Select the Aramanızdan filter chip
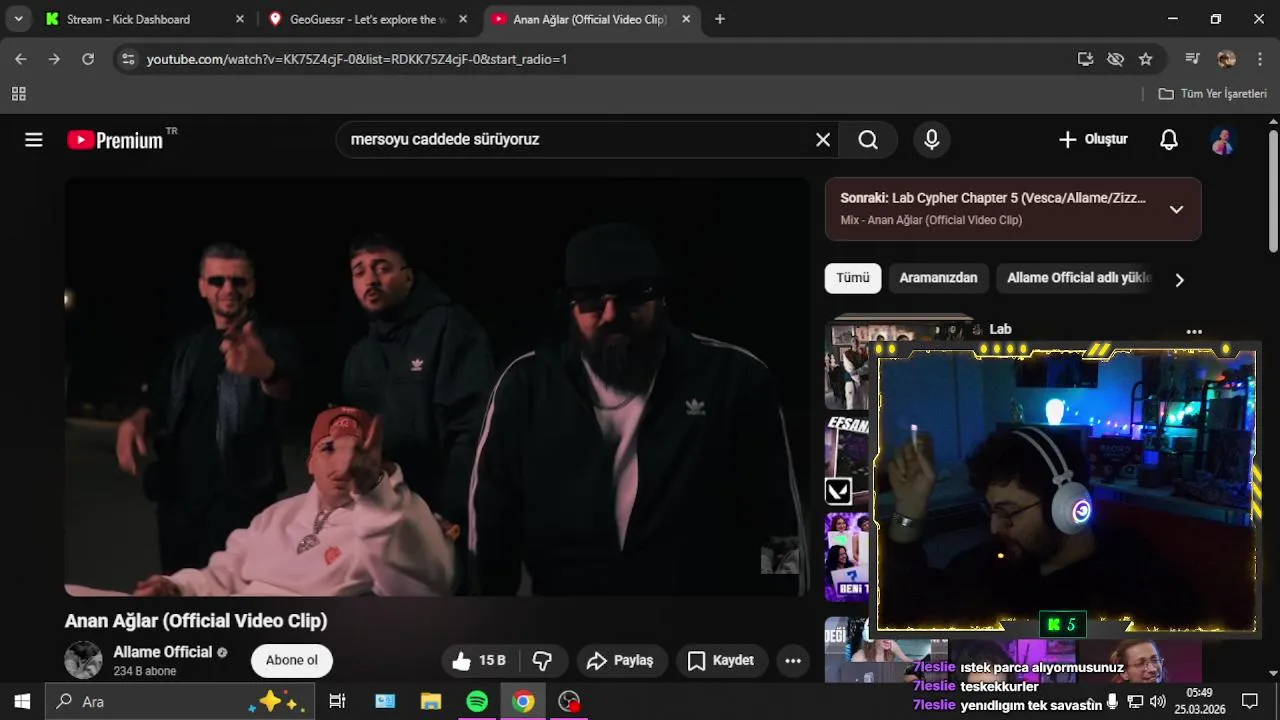Screen dimensions: 1280x720 [938, 278]
